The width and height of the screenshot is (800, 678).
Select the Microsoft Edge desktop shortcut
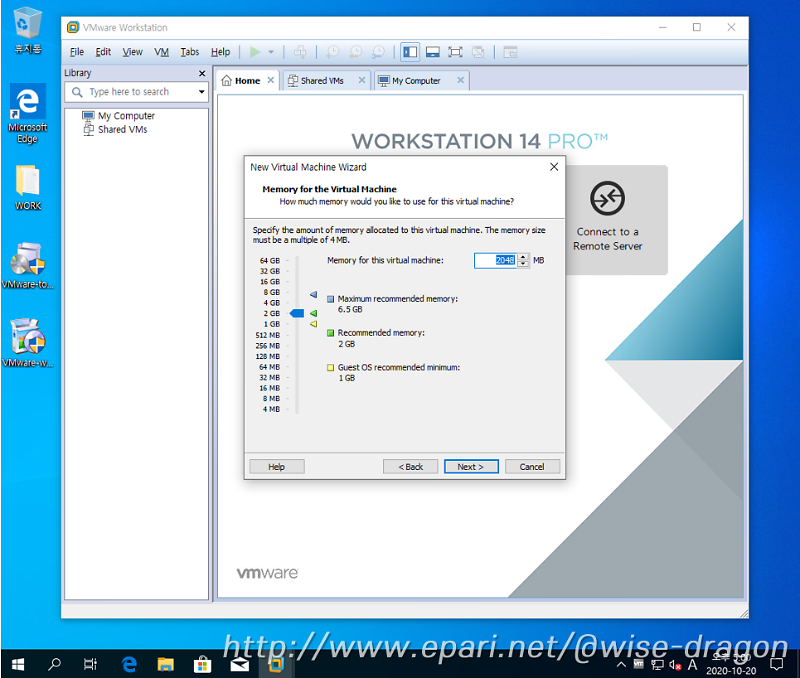pos(28,113)
